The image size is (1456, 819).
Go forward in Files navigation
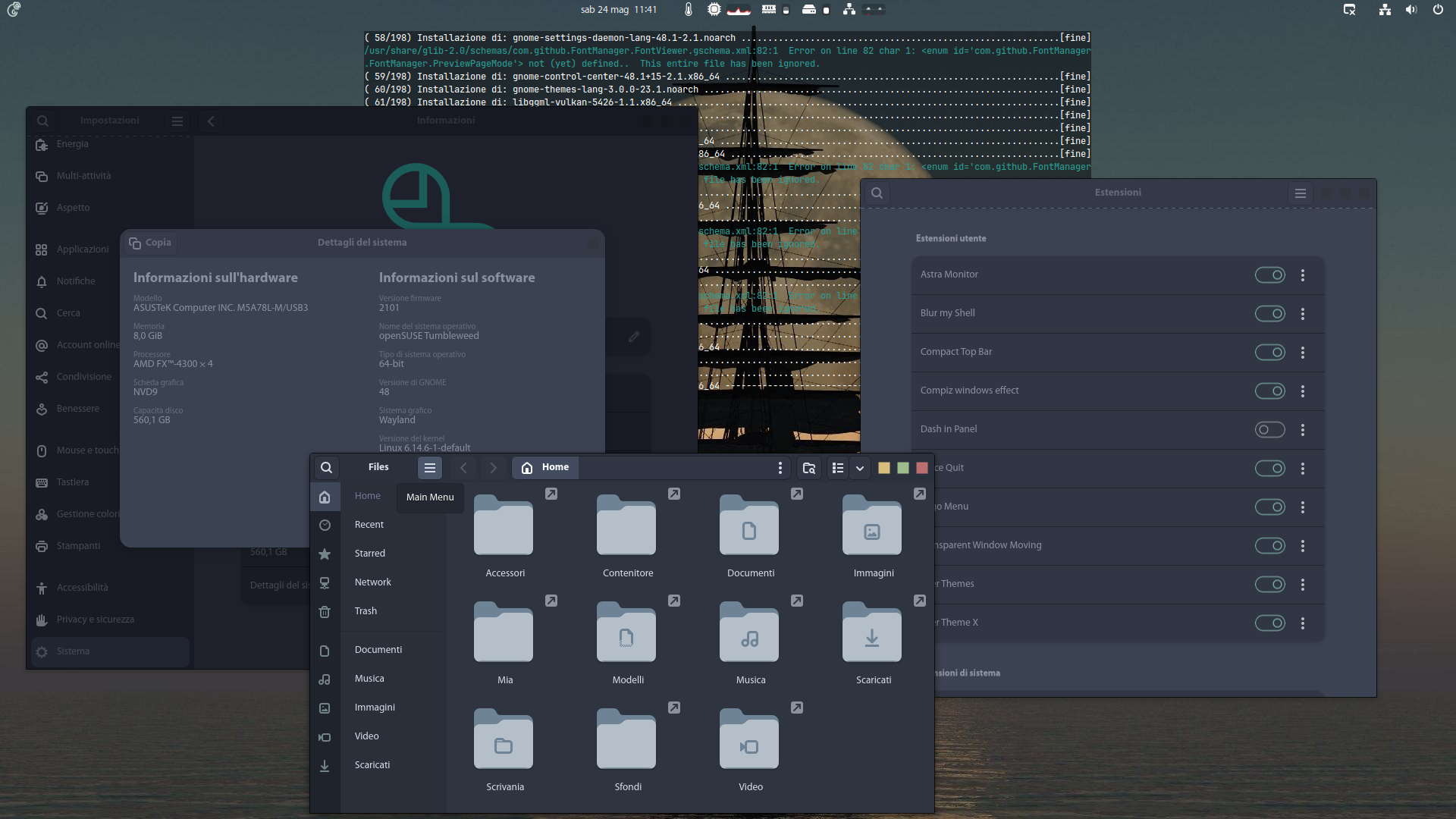click(493, 468)
